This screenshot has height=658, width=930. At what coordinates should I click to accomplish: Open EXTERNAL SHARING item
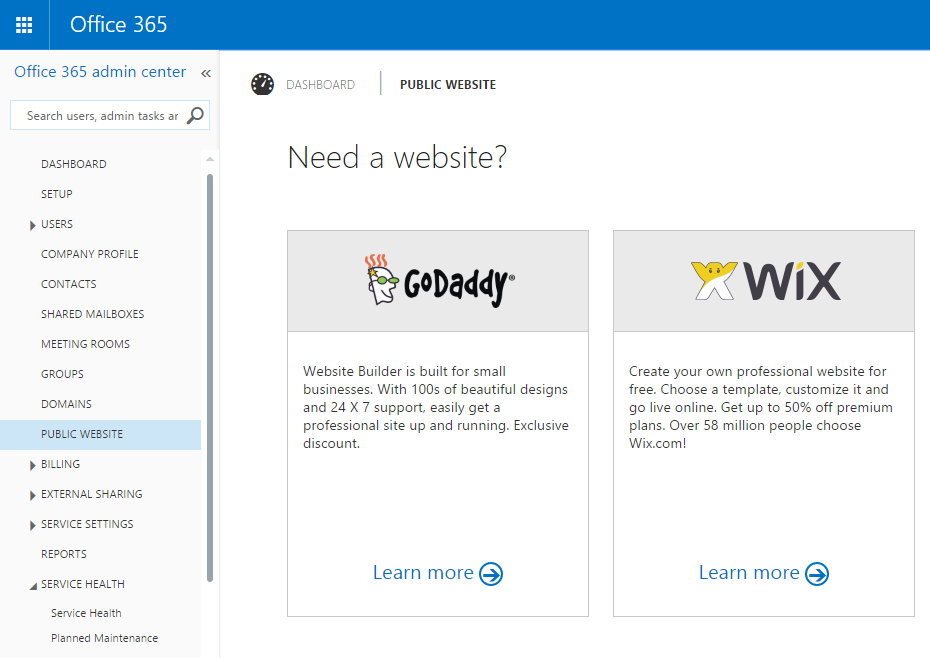(x=91, y=494)
